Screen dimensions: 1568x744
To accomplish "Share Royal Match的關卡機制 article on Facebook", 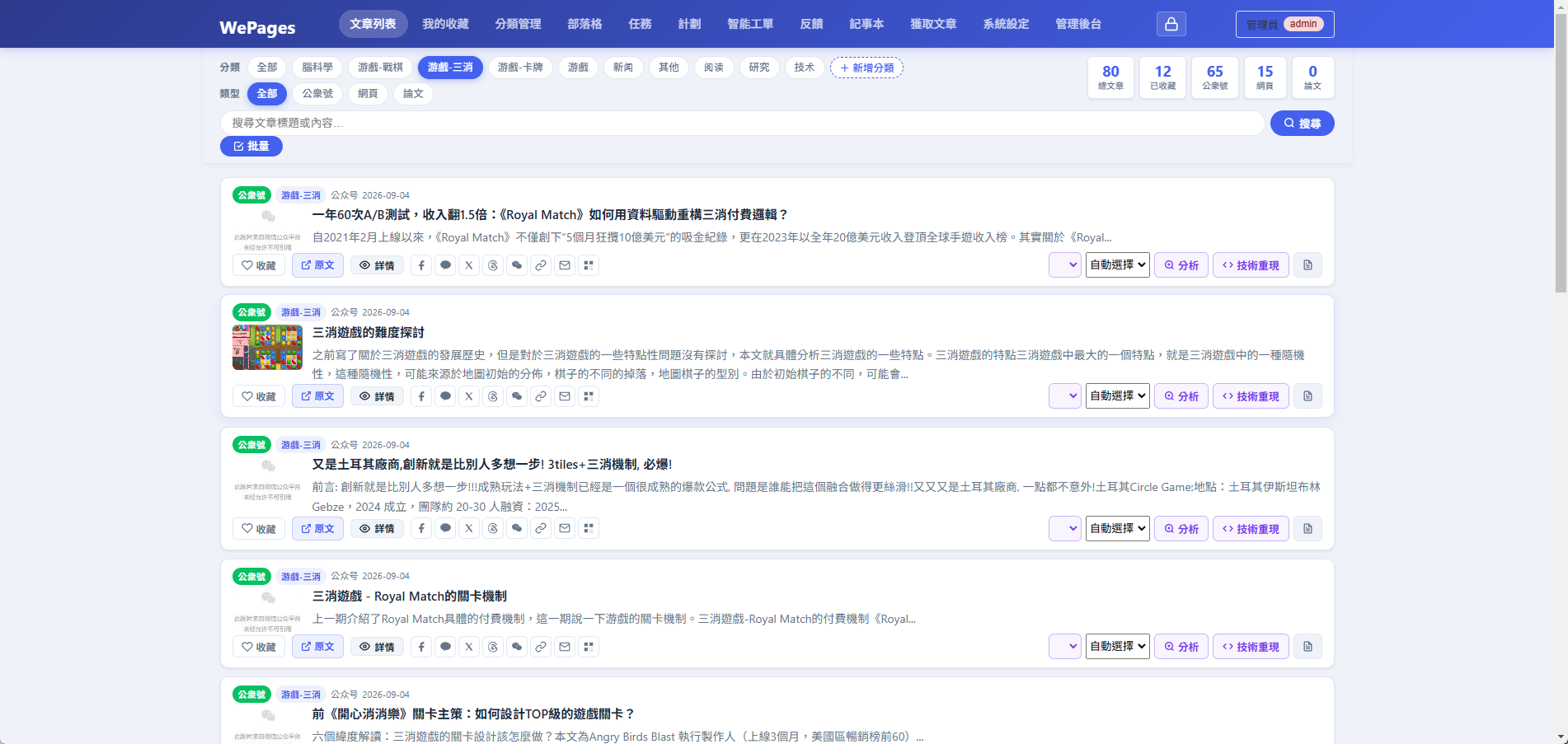I will click(x=421, y=647).
